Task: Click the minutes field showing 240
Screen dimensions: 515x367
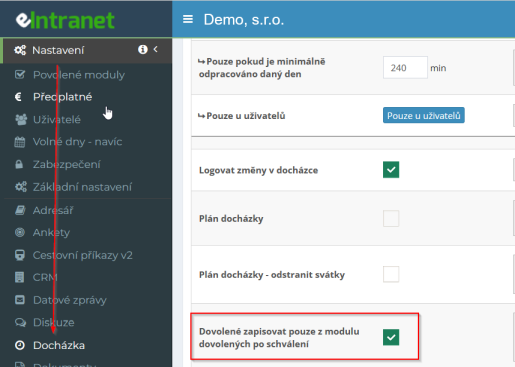Action: (405, 68)
